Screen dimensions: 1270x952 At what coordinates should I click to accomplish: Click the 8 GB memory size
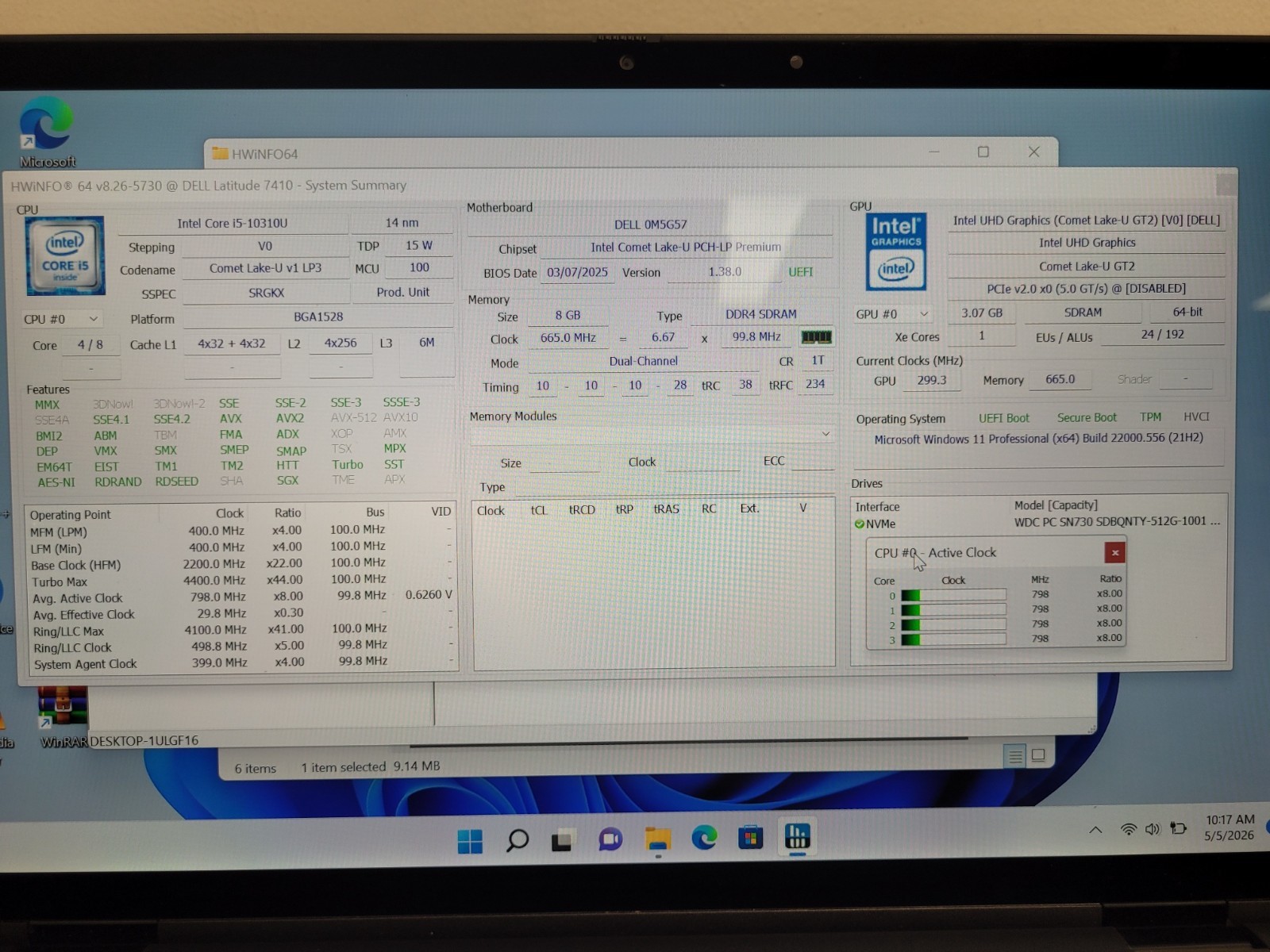click(568, 315)
